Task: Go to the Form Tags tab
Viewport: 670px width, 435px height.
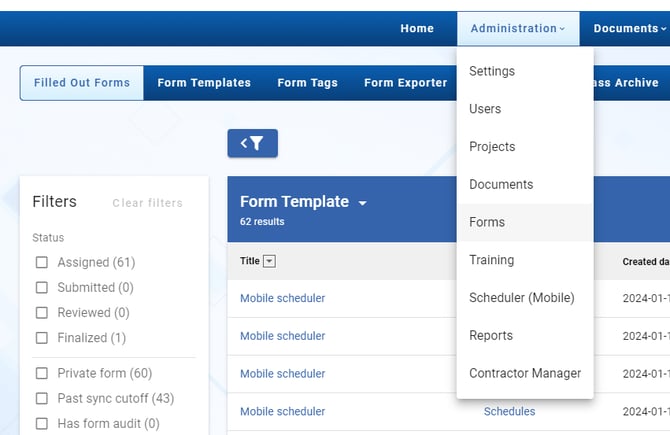Action: 307,83
